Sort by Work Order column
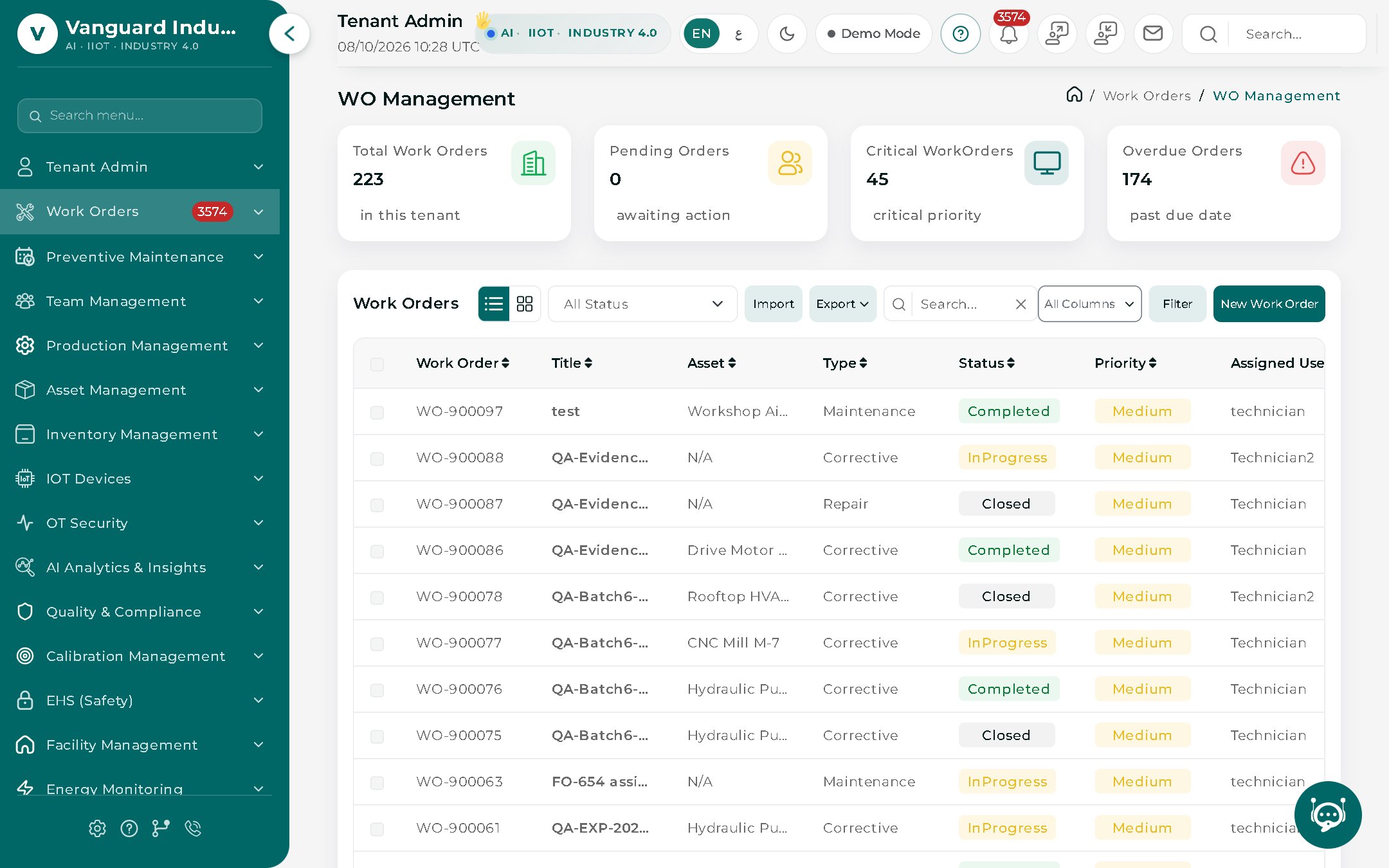The image size is (1389, 868). coord(462,363)
